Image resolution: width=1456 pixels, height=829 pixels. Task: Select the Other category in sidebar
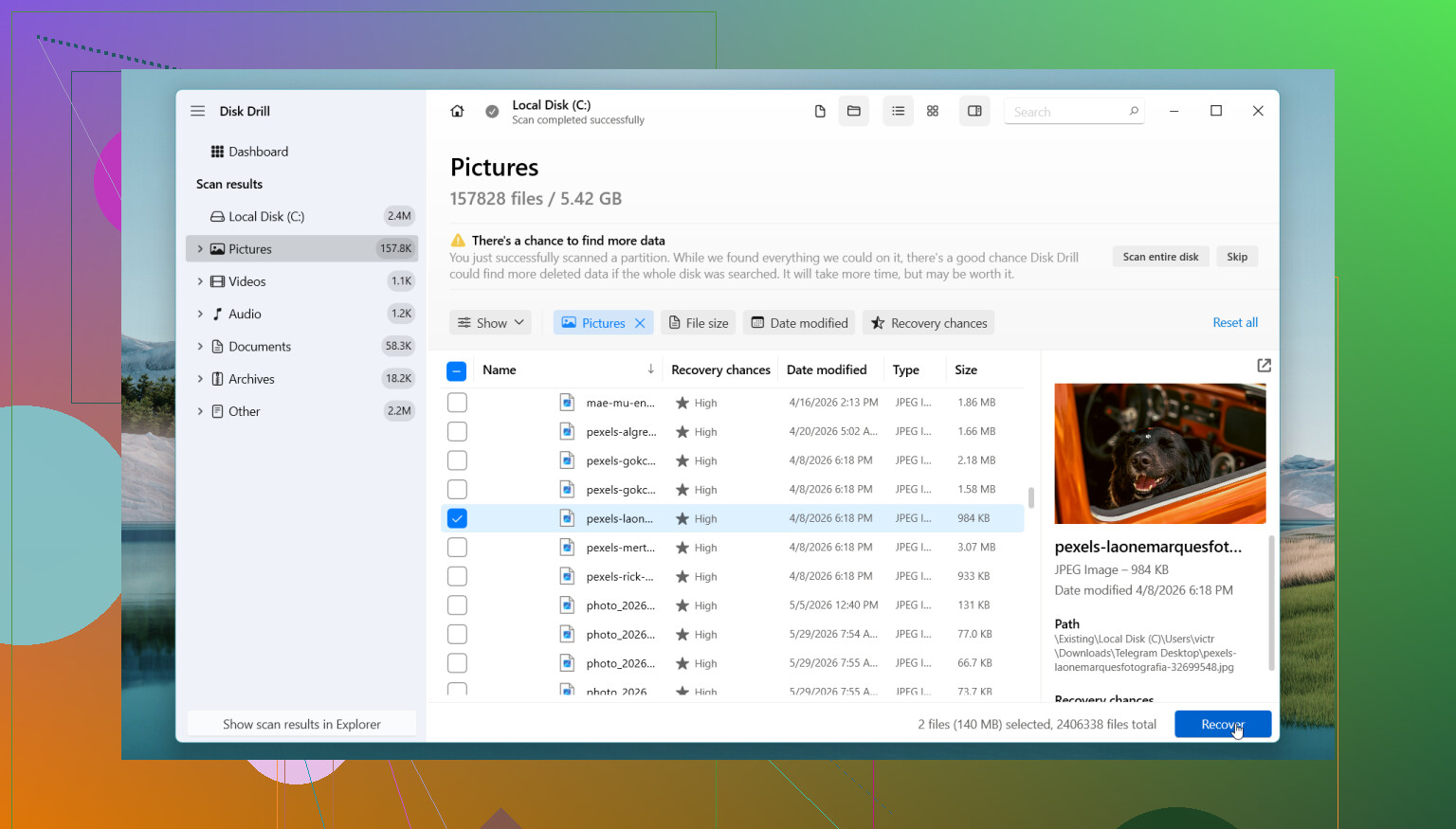[301, 411]
